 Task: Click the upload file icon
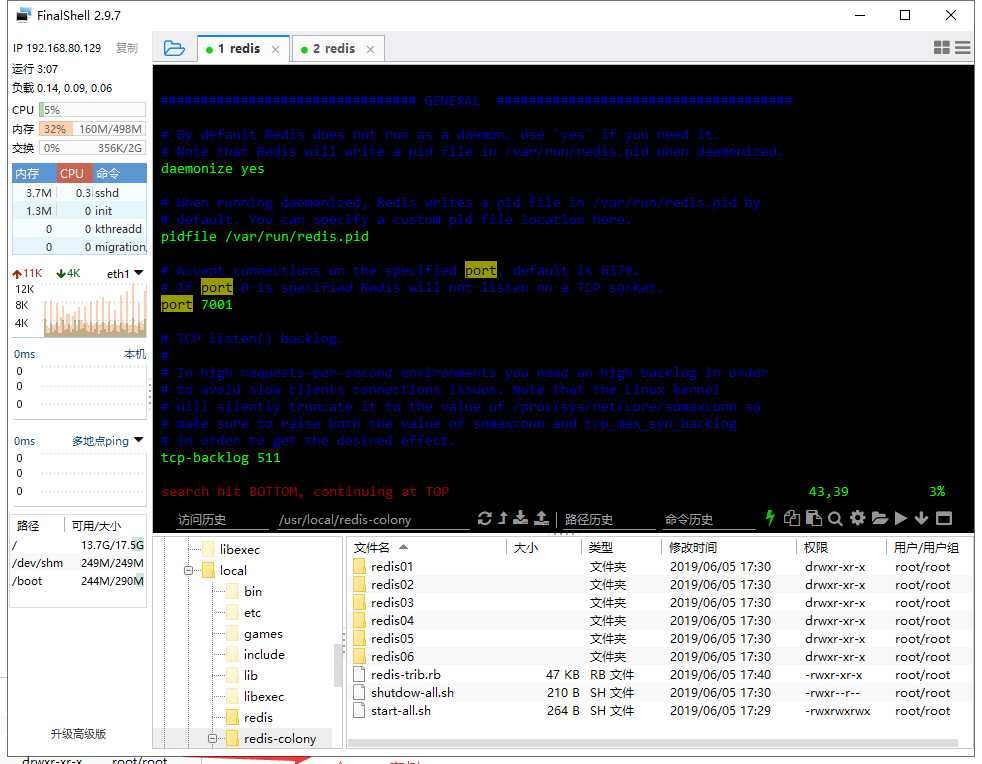coord(542,518)
